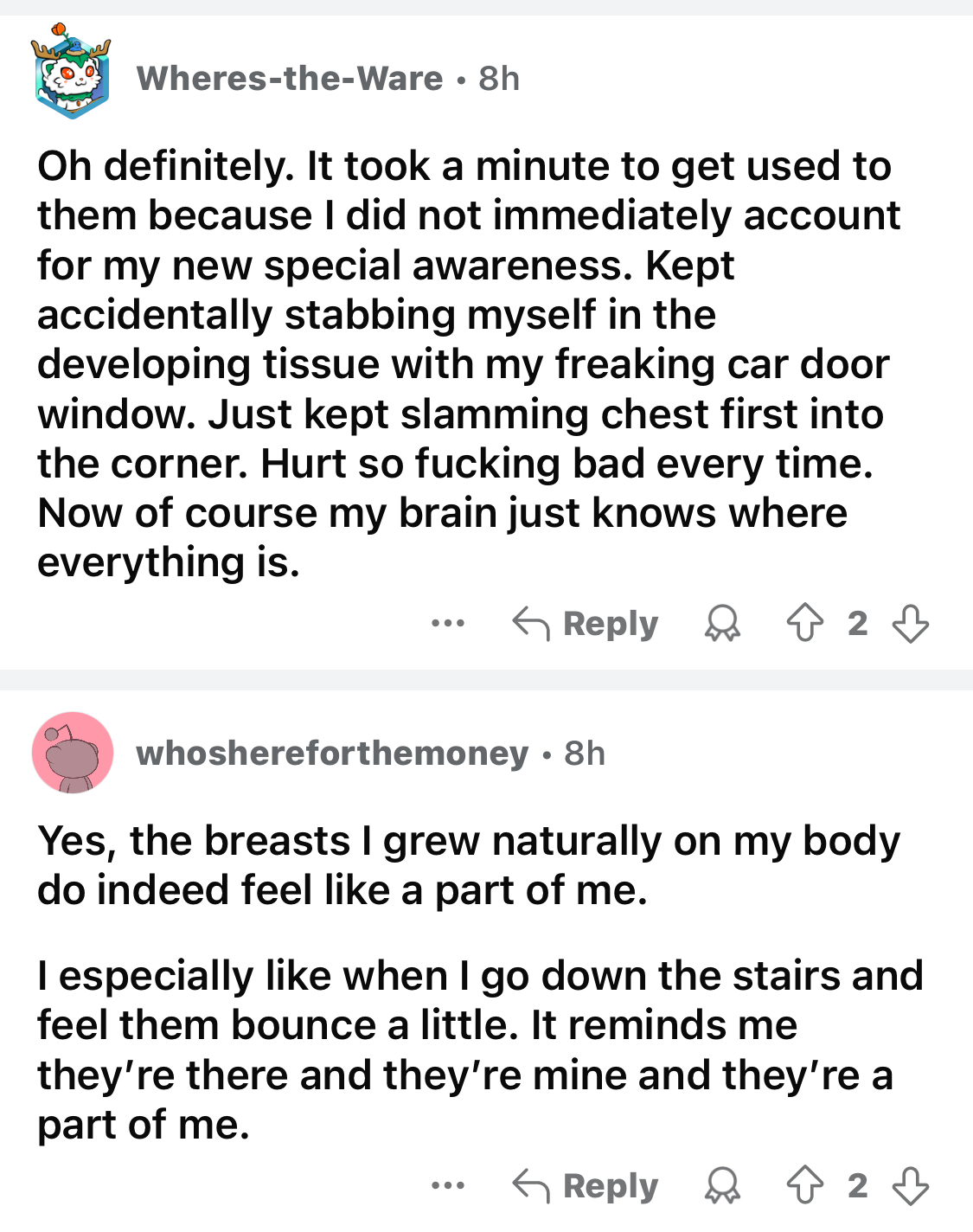
Task: Open the Wheres-the-Ware username link
Action: point(290,79)
